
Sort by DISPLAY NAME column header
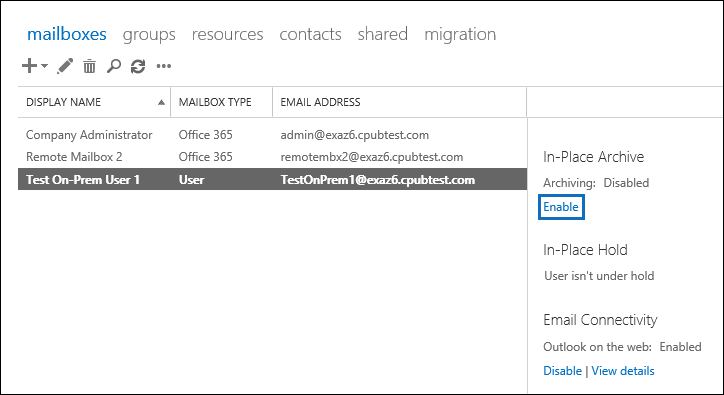pyautogui.click(x=94, y=102)
